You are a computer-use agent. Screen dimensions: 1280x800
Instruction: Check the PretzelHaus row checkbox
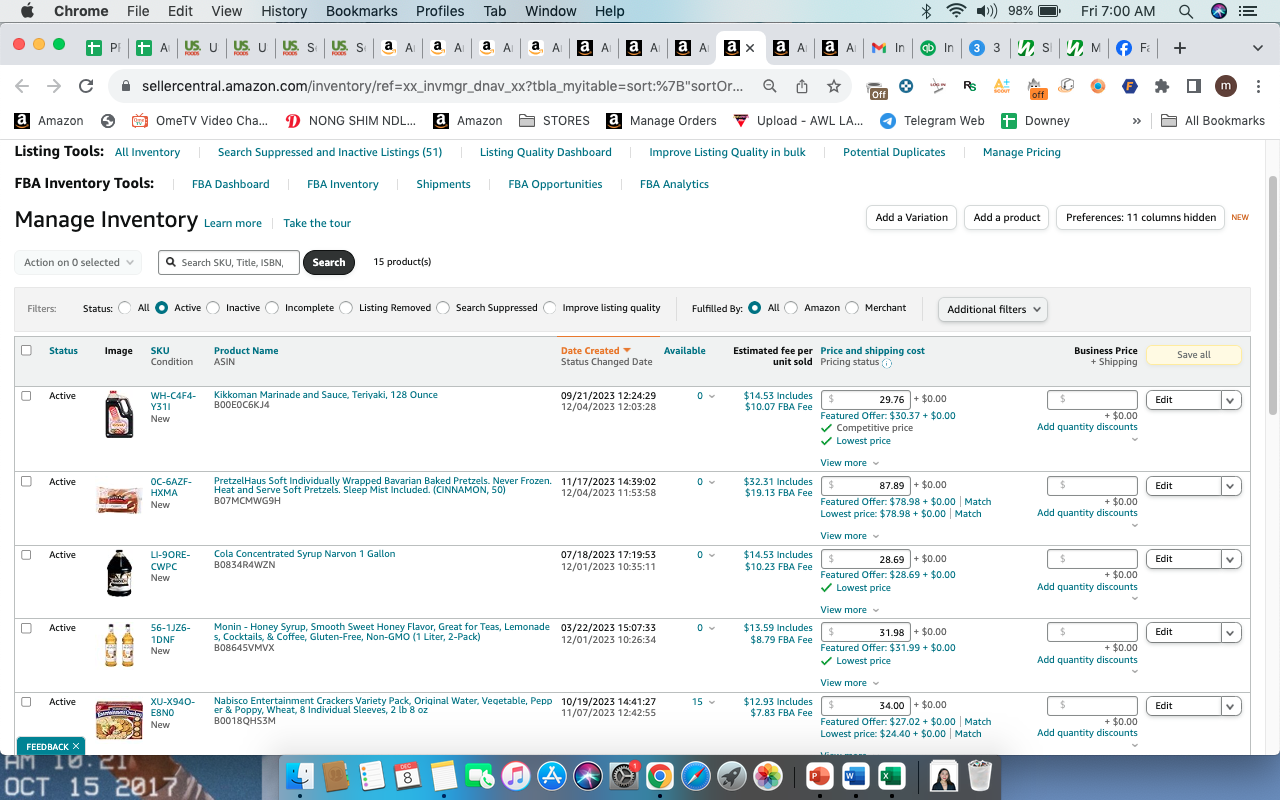click(26, 482)
